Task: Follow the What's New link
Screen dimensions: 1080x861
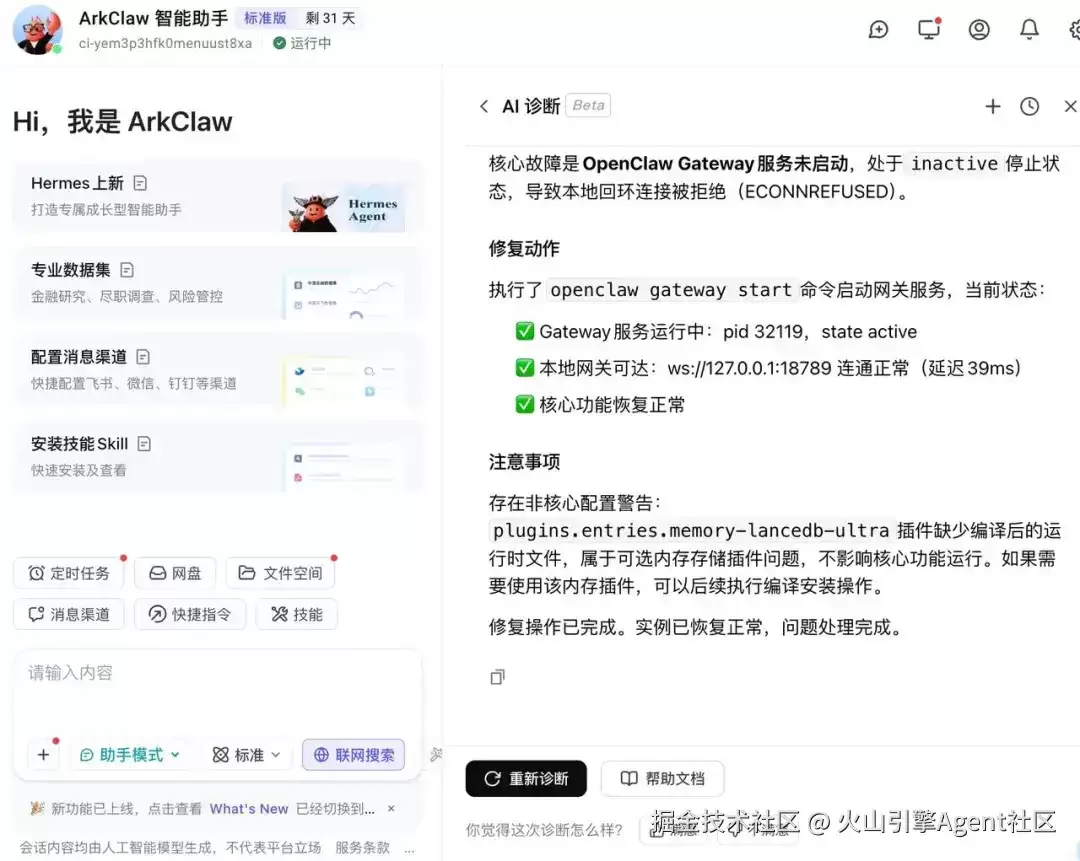Action: pyautogui.click(x=249, y=809)
